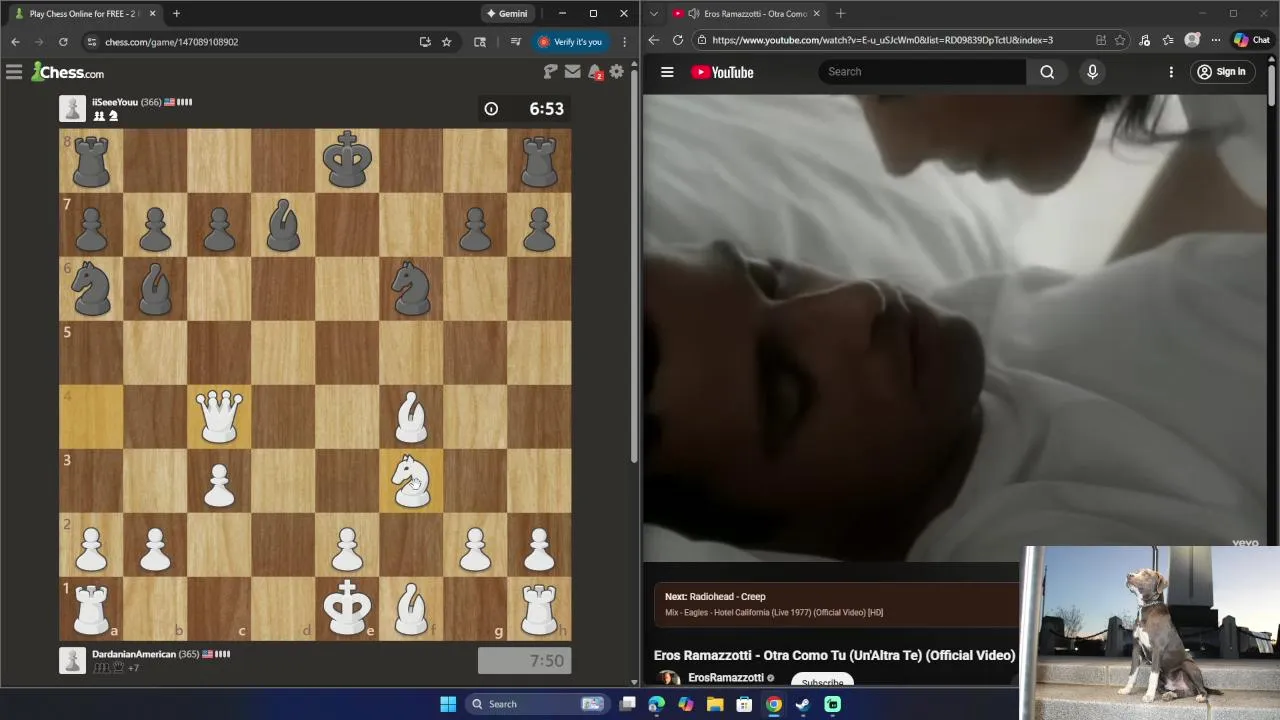This screenshot has width=1280, height=720.
Task: Click the playing YouTube video
Action: click(x=955, y=328)
